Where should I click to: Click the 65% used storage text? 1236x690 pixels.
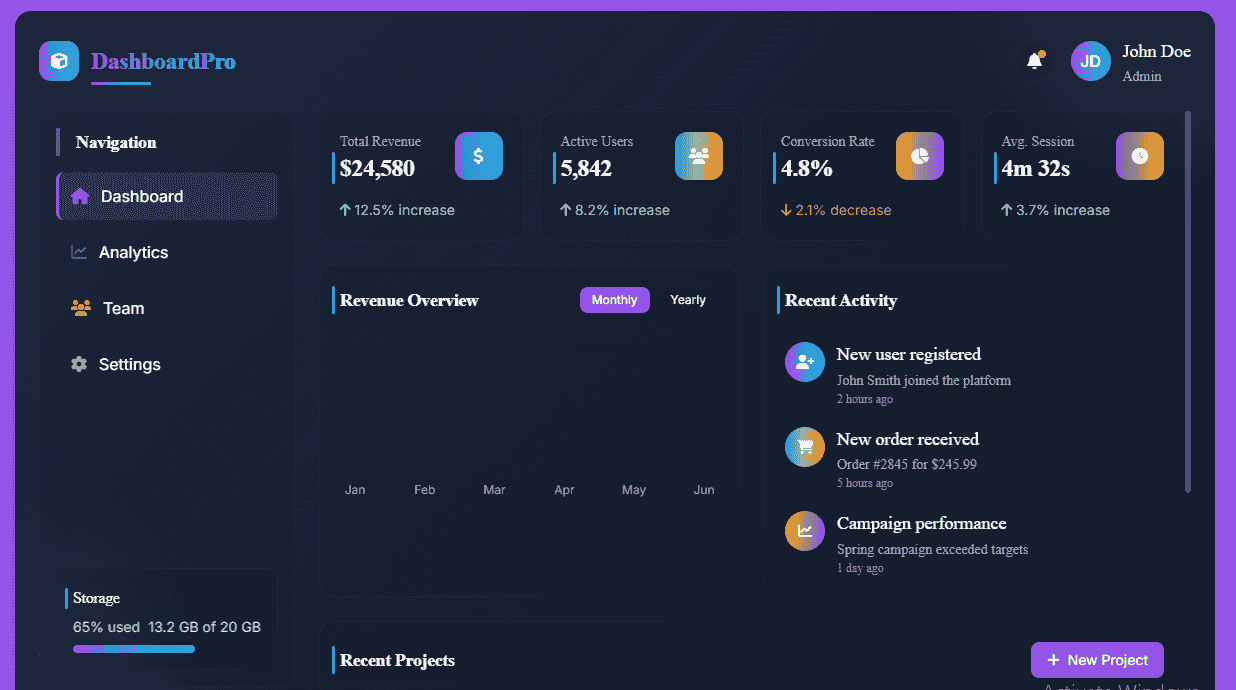point(106,627)
